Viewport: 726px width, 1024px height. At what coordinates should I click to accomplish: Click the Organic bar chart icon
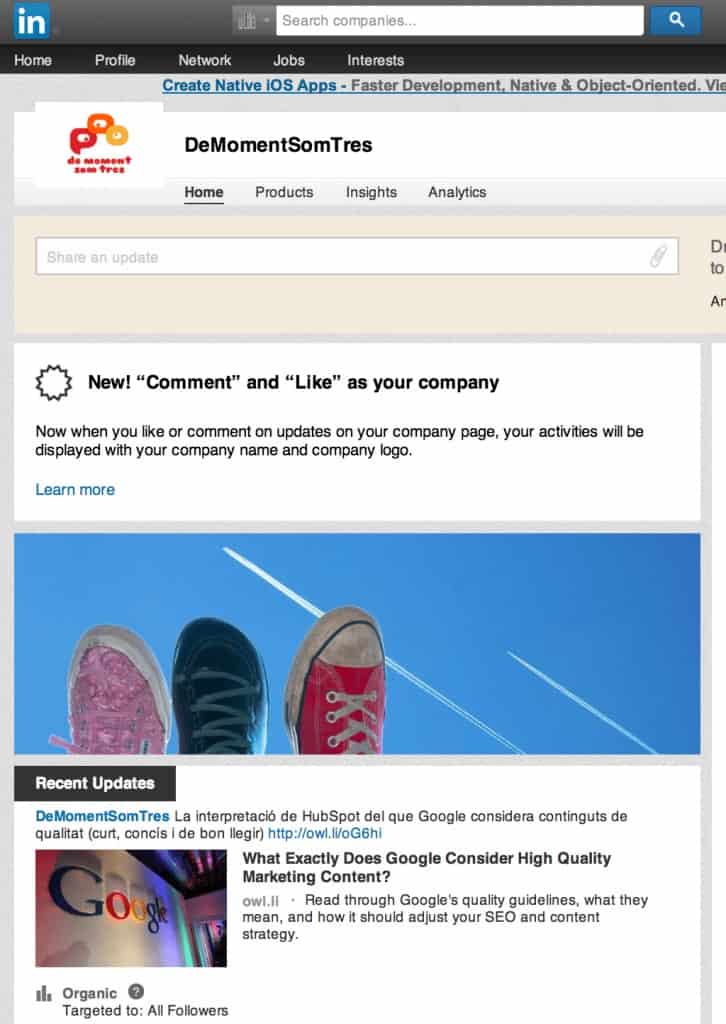pyautogui.click(x=44, y=994)
